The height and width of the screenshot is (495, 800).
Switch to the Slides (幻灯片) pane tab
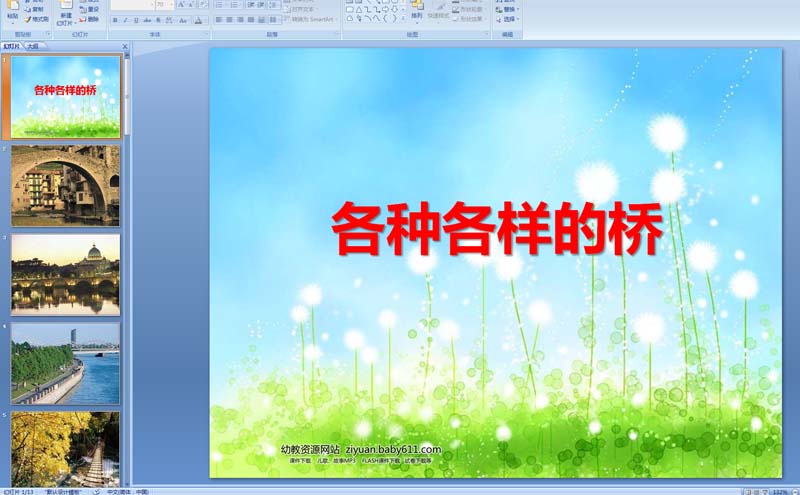pos(13,46)
